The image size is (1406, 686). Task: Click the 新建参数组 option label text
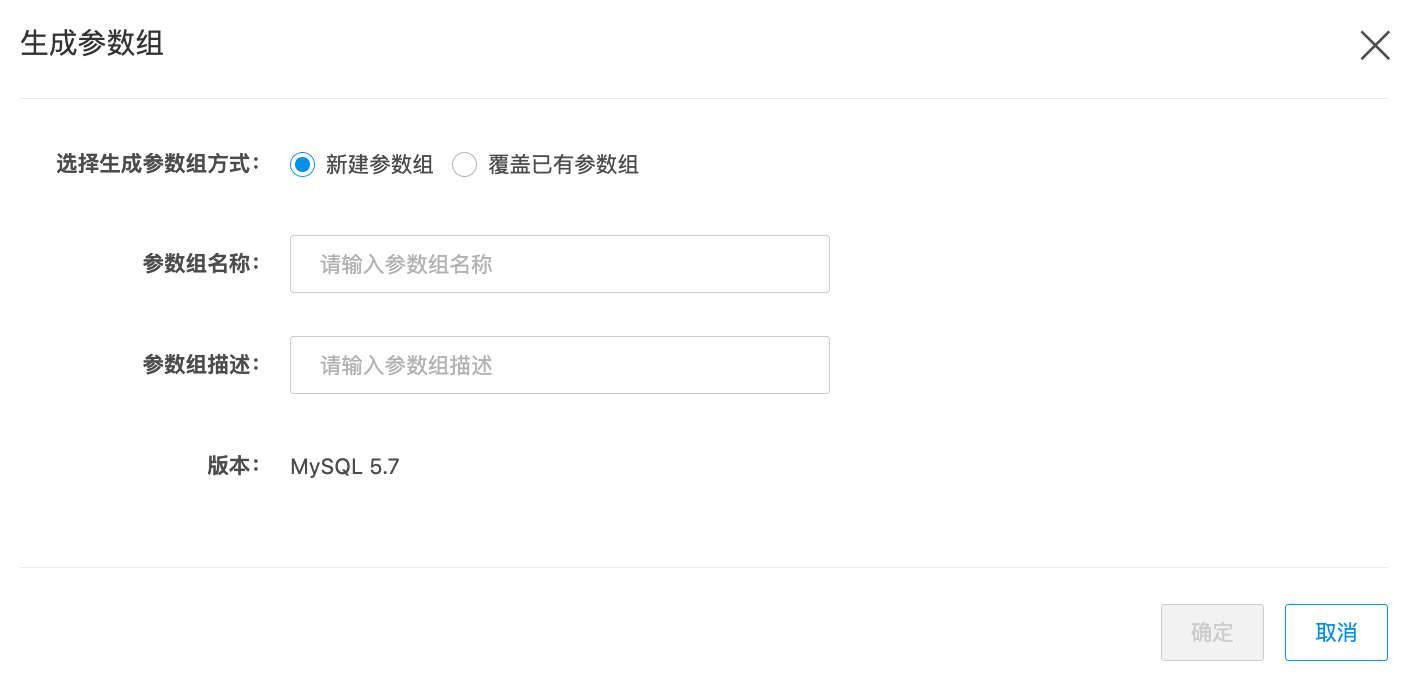[380, 165]
